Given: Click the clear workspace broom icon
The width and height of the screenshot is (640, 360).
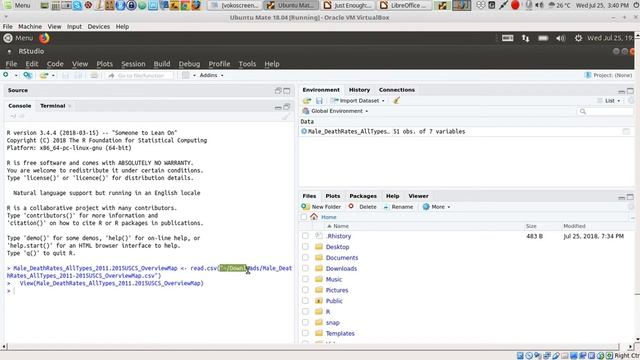Looking at the screenshot, I should click(396, 100).
